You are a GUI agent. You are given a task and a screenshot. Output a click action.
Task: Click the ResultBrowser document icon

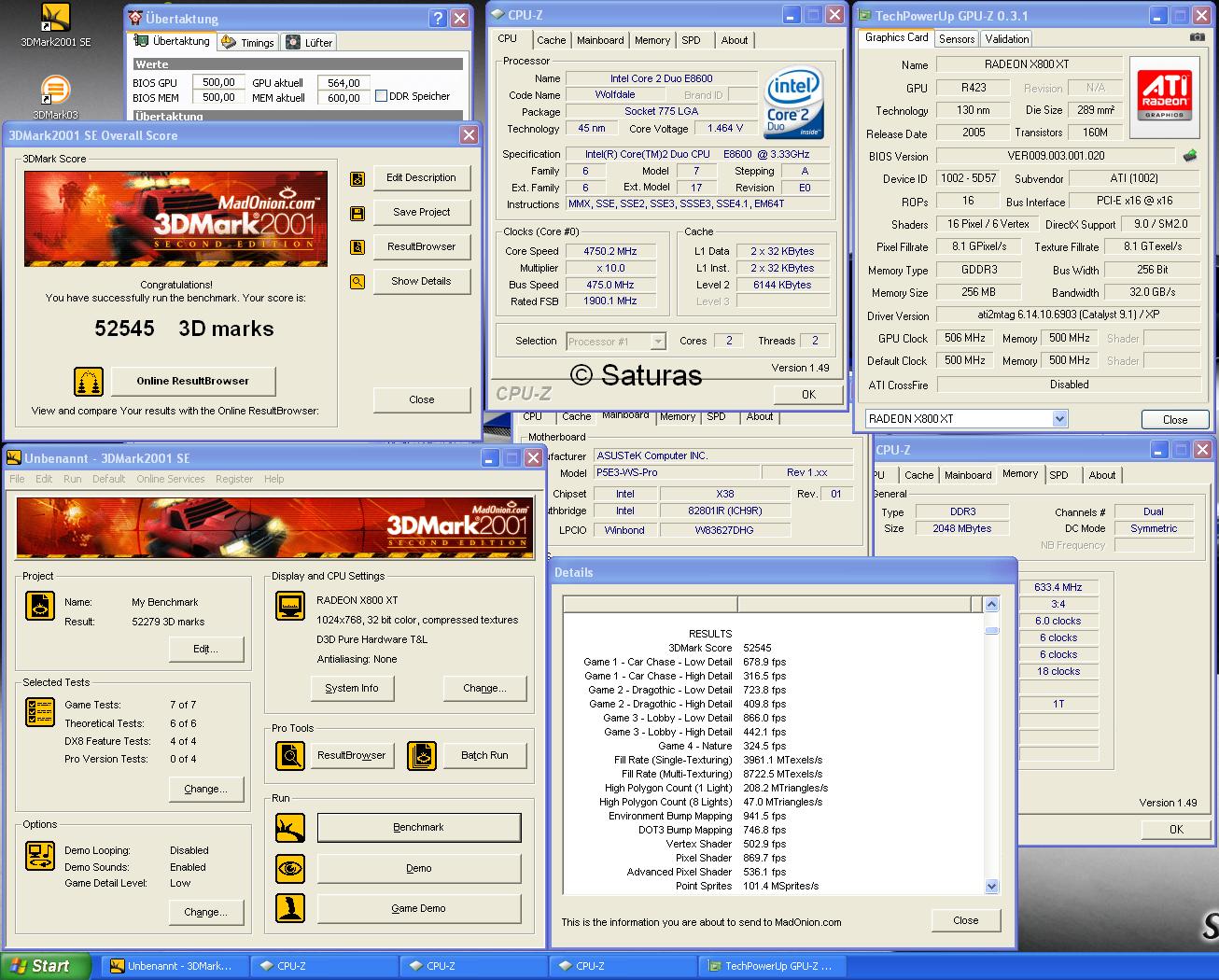tap(357, 247)
